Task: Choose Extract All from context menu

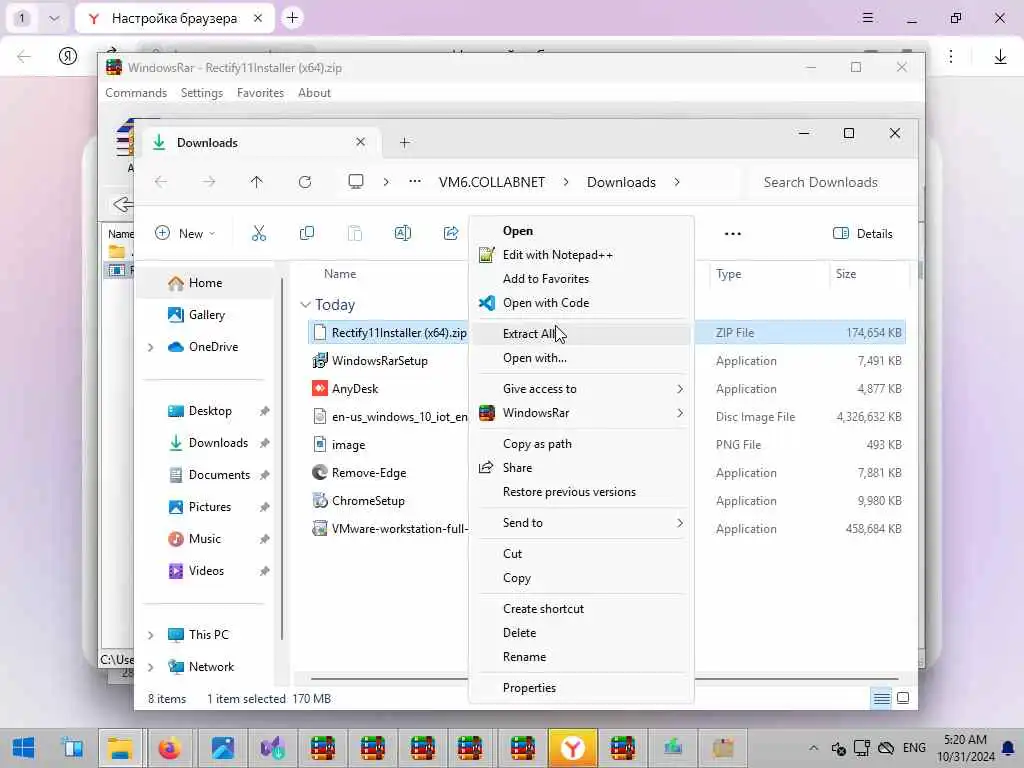Action: point(581,334)
